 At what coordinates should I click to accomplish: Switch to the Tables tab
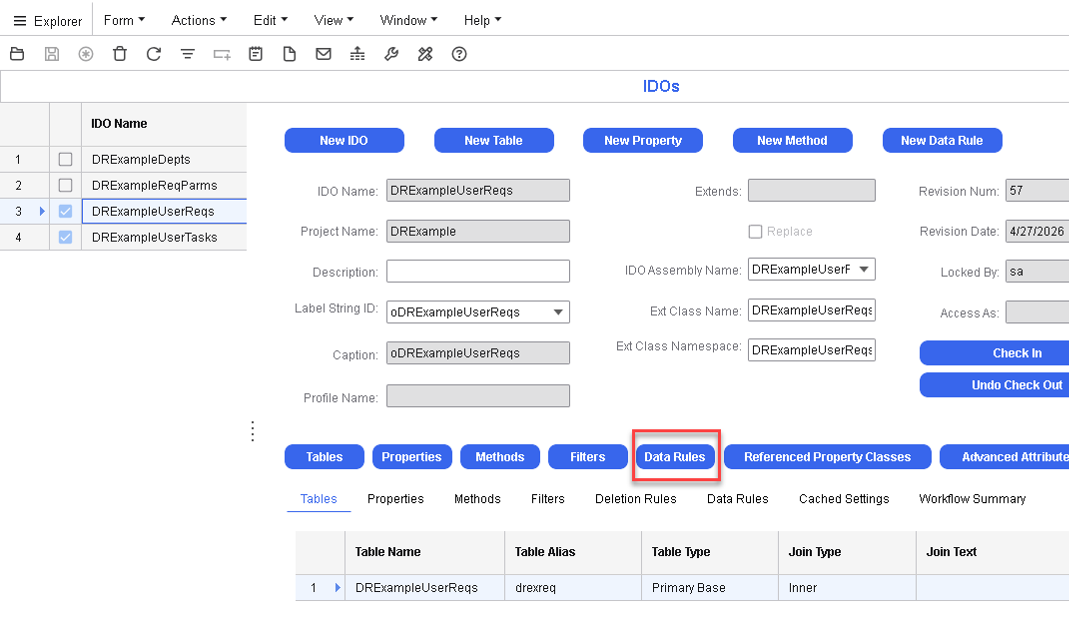pos(319,499)
